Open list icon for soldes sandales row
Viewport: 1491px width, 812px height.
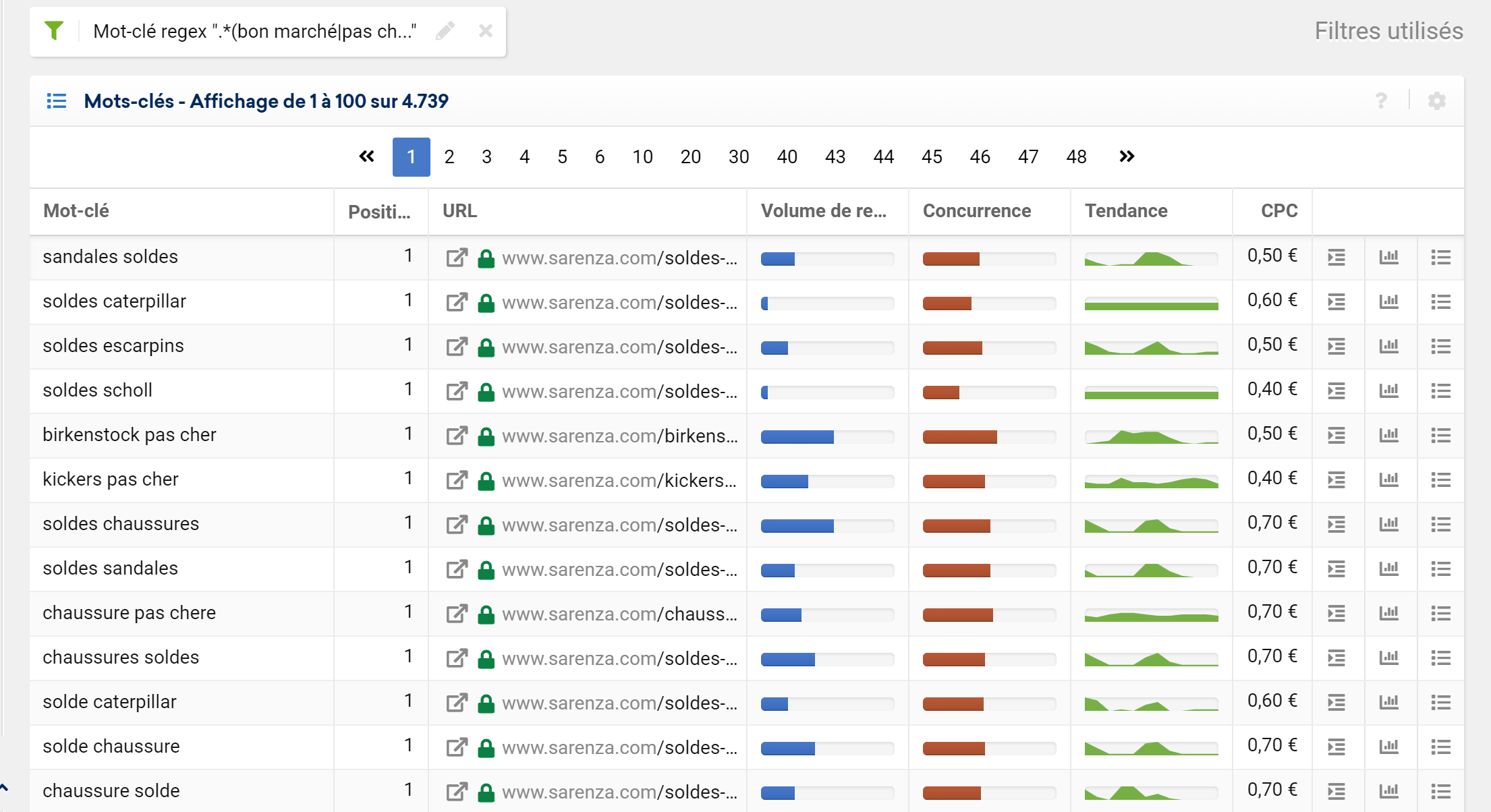click(1441, 569)
